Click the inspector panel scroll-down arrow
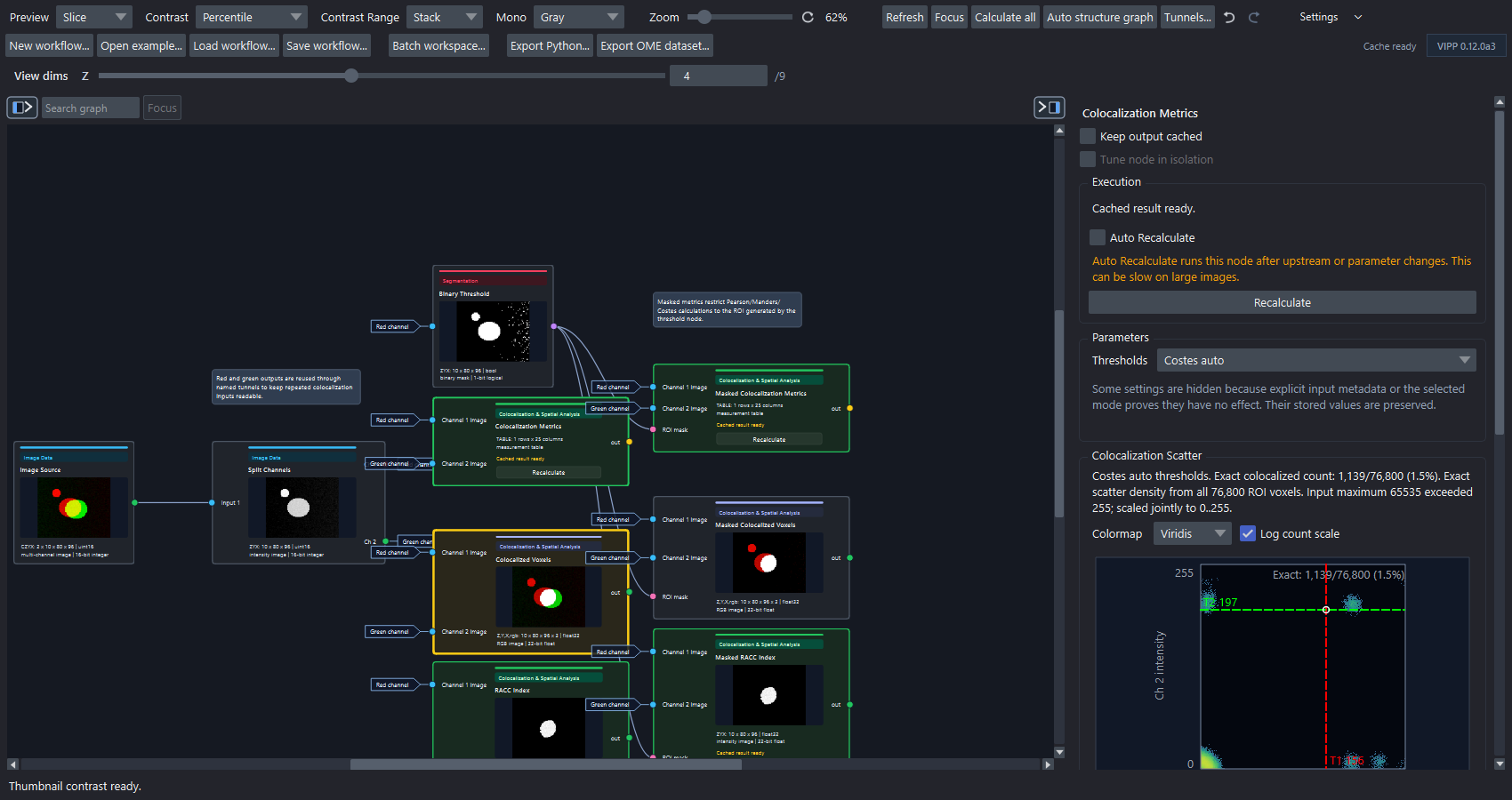 coord(1500,764)
